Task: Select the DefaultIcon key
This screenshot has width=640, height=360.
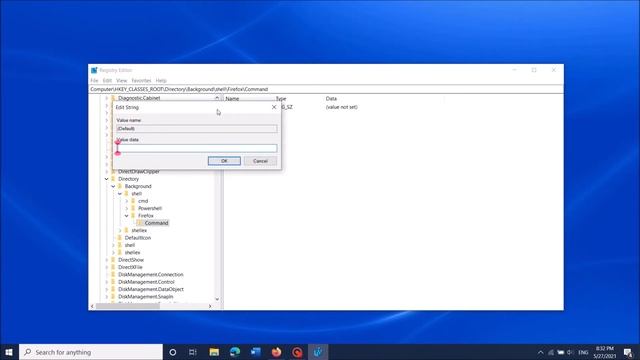Action: click(138, 238)
